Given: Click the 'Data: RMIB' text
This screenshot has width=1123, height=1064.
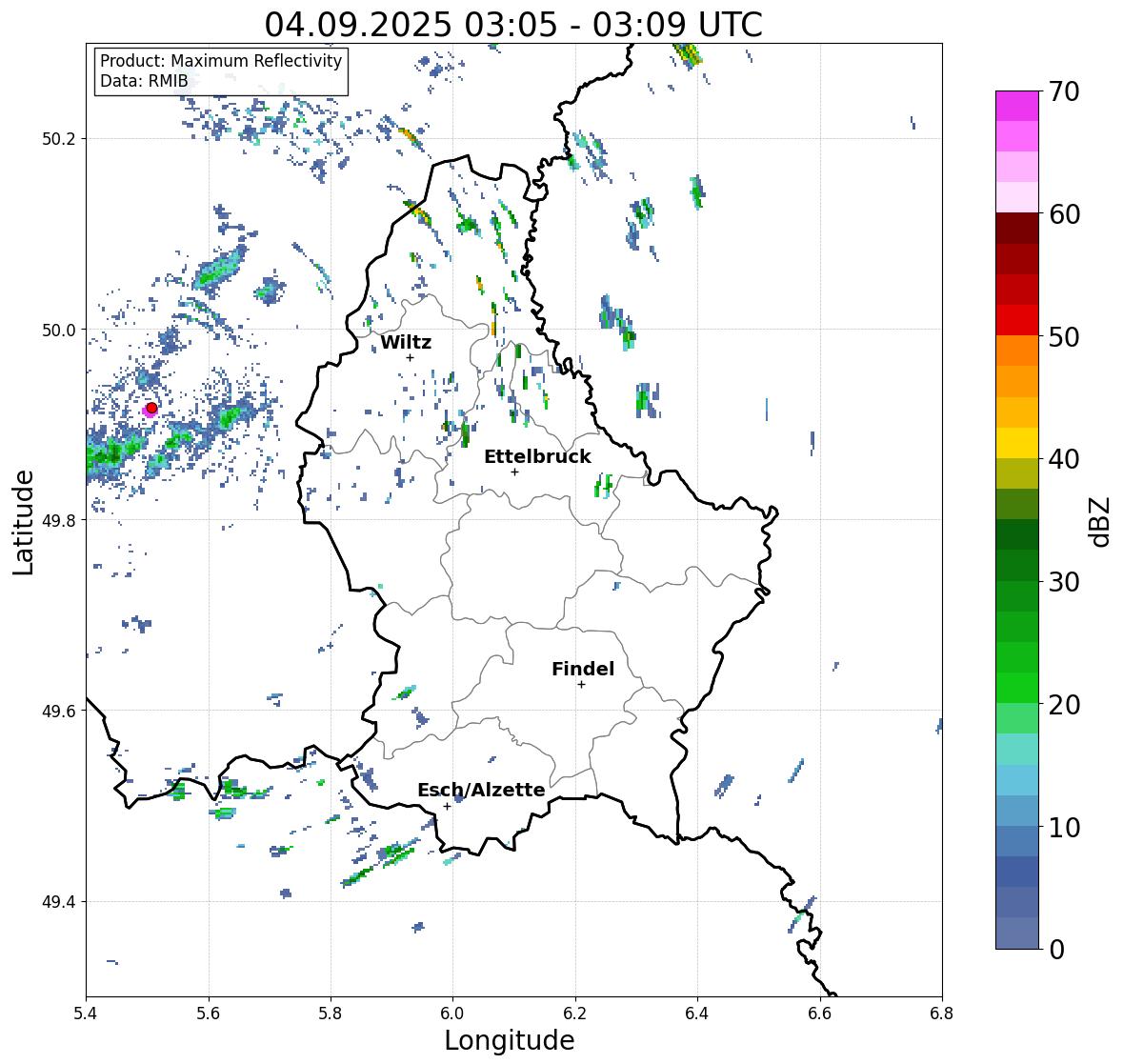Looking at the screenshot, I should (x=144, y=81).
